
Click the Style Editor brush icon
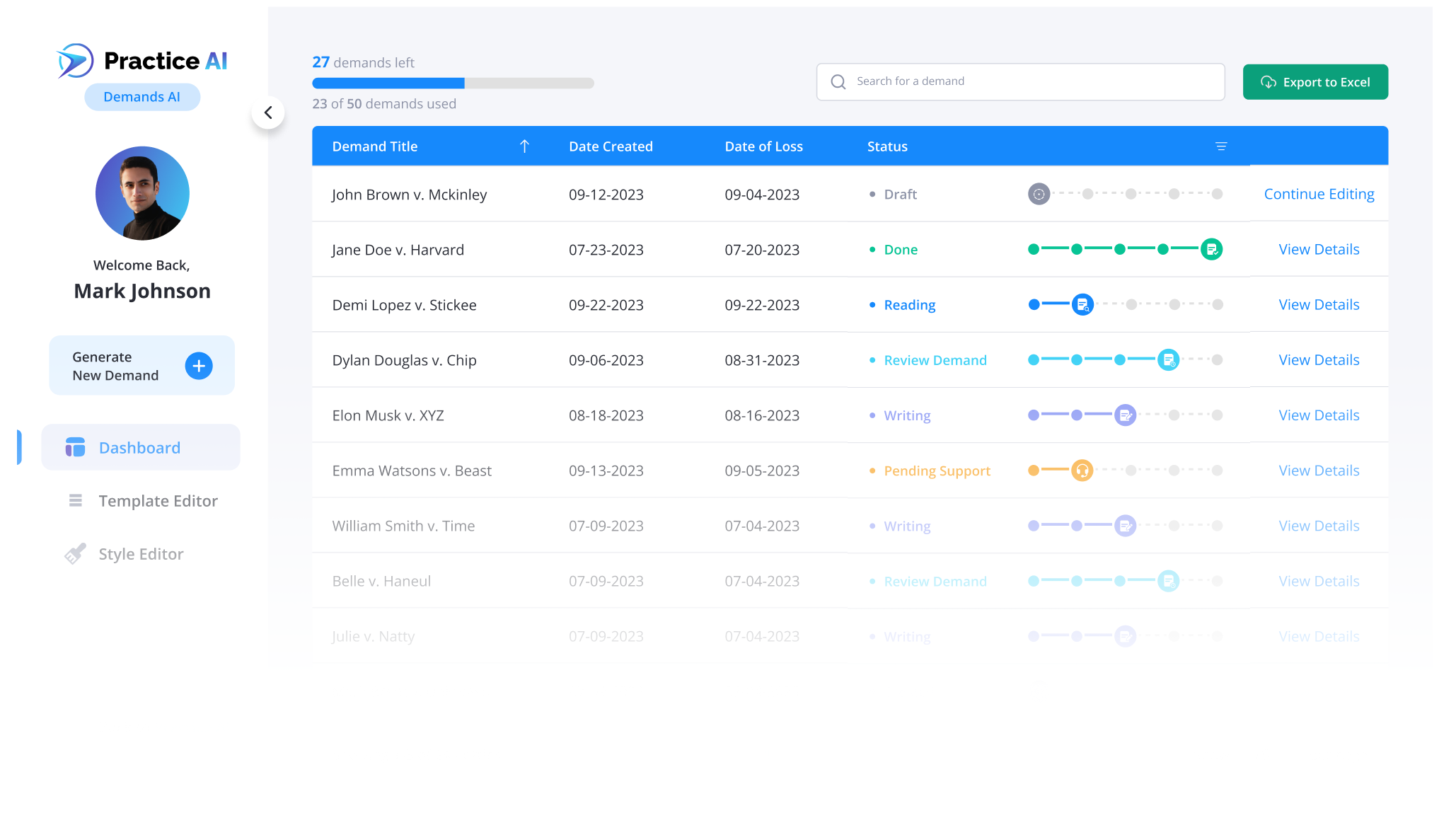[75, 553]
